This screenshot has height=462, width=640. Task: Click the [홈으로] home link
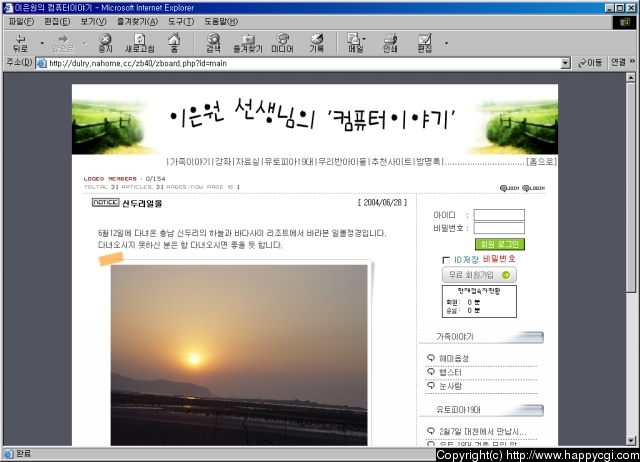click(541, 162)
